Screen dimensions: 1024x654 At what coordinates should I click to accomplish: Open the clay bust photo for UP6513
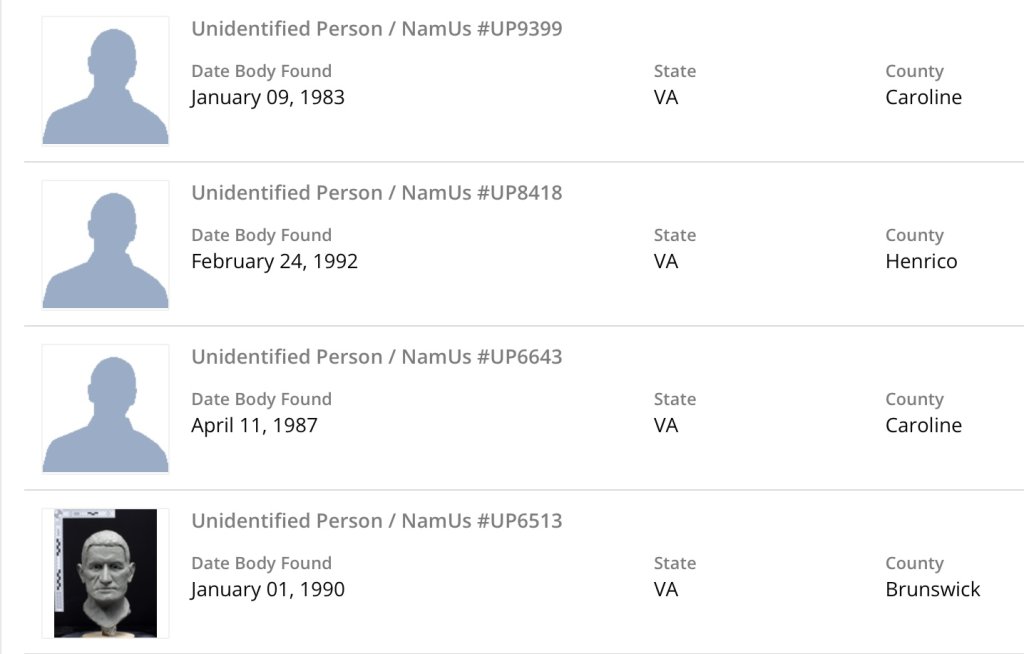tap(105, 573)
